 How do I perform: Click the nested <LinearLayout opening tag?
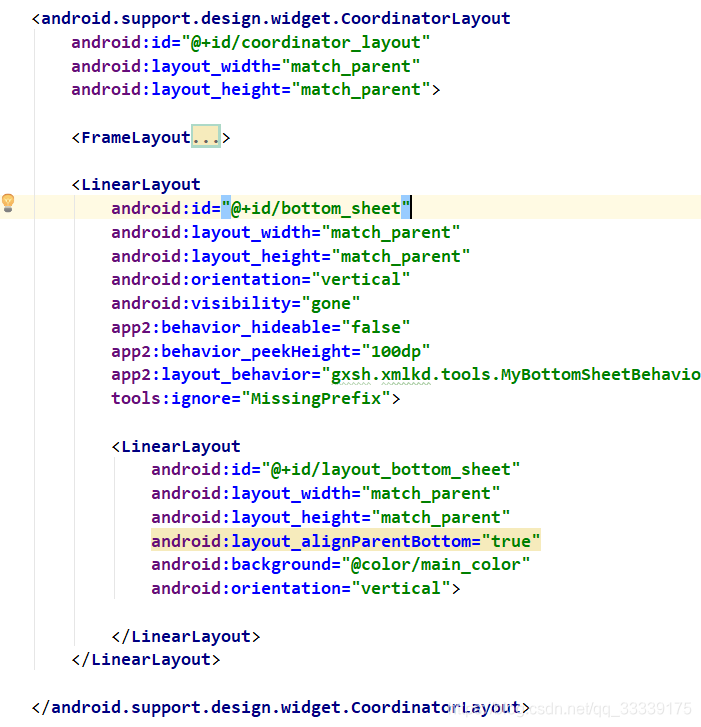(176, 446)
